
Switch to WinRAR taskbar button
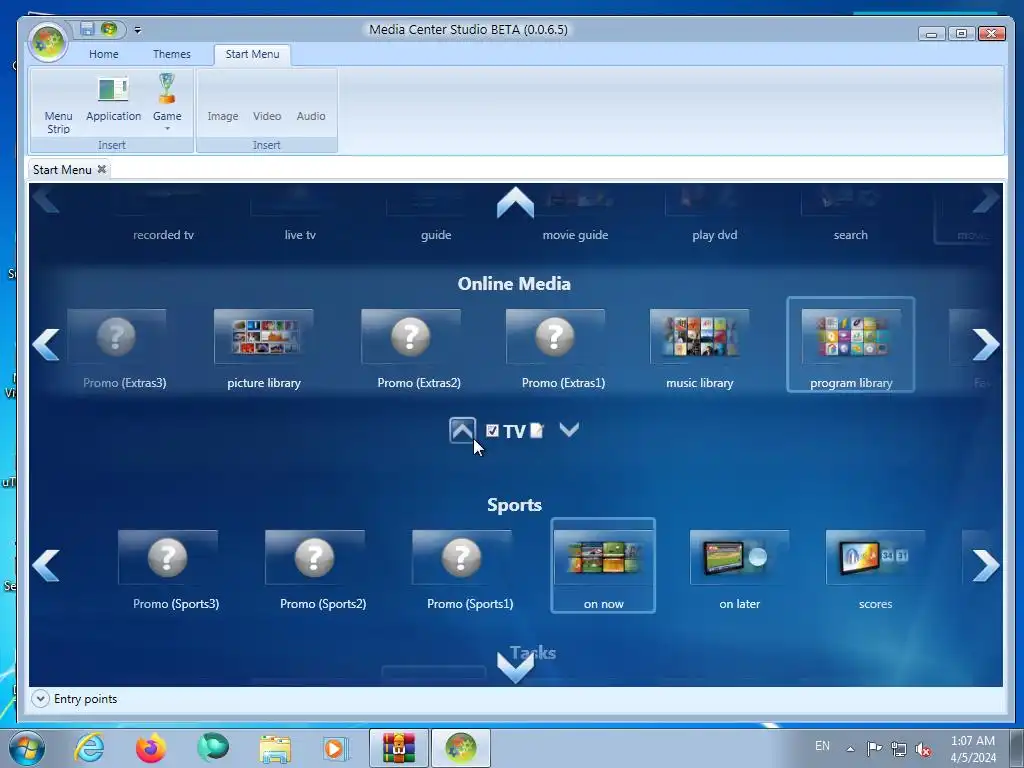pyautogui.click(x=398, y=748)
